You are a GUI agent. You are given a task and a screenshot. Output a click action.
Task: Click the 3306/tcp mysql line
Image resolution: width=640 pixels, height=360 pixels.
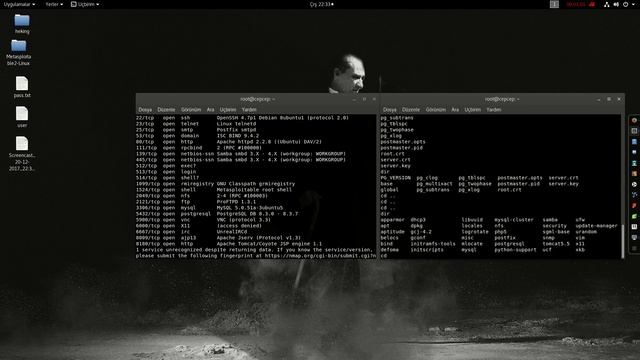coord(209,208)
